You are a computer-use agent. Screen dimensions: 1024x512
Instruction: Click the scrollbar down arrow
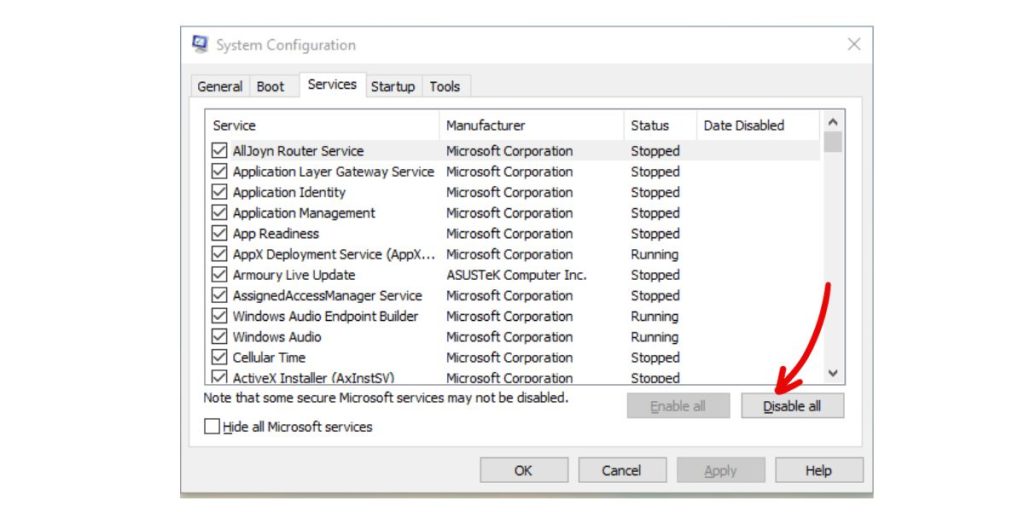pos(833,373)
